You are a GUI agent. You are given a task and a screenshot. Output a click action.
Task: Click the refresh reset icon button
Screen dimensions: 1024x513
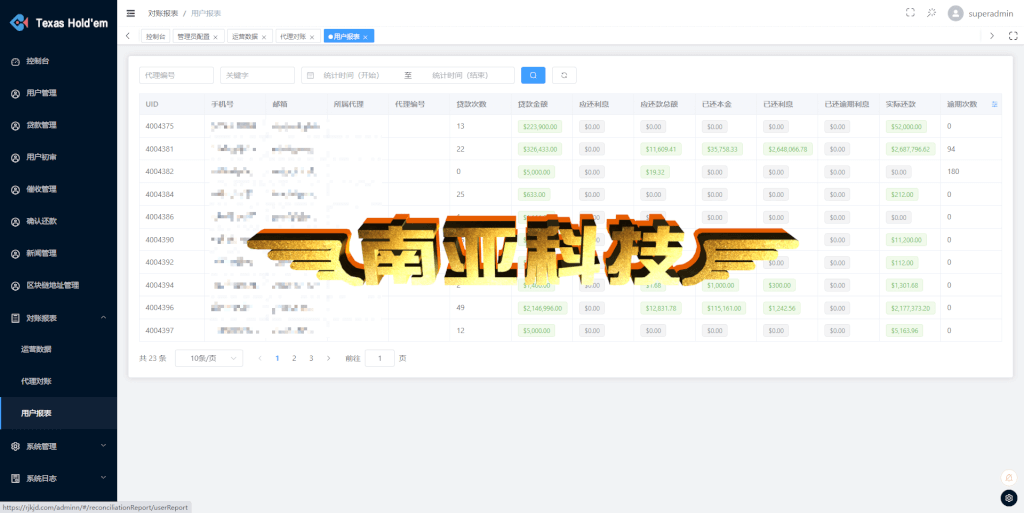coord(564,75)
